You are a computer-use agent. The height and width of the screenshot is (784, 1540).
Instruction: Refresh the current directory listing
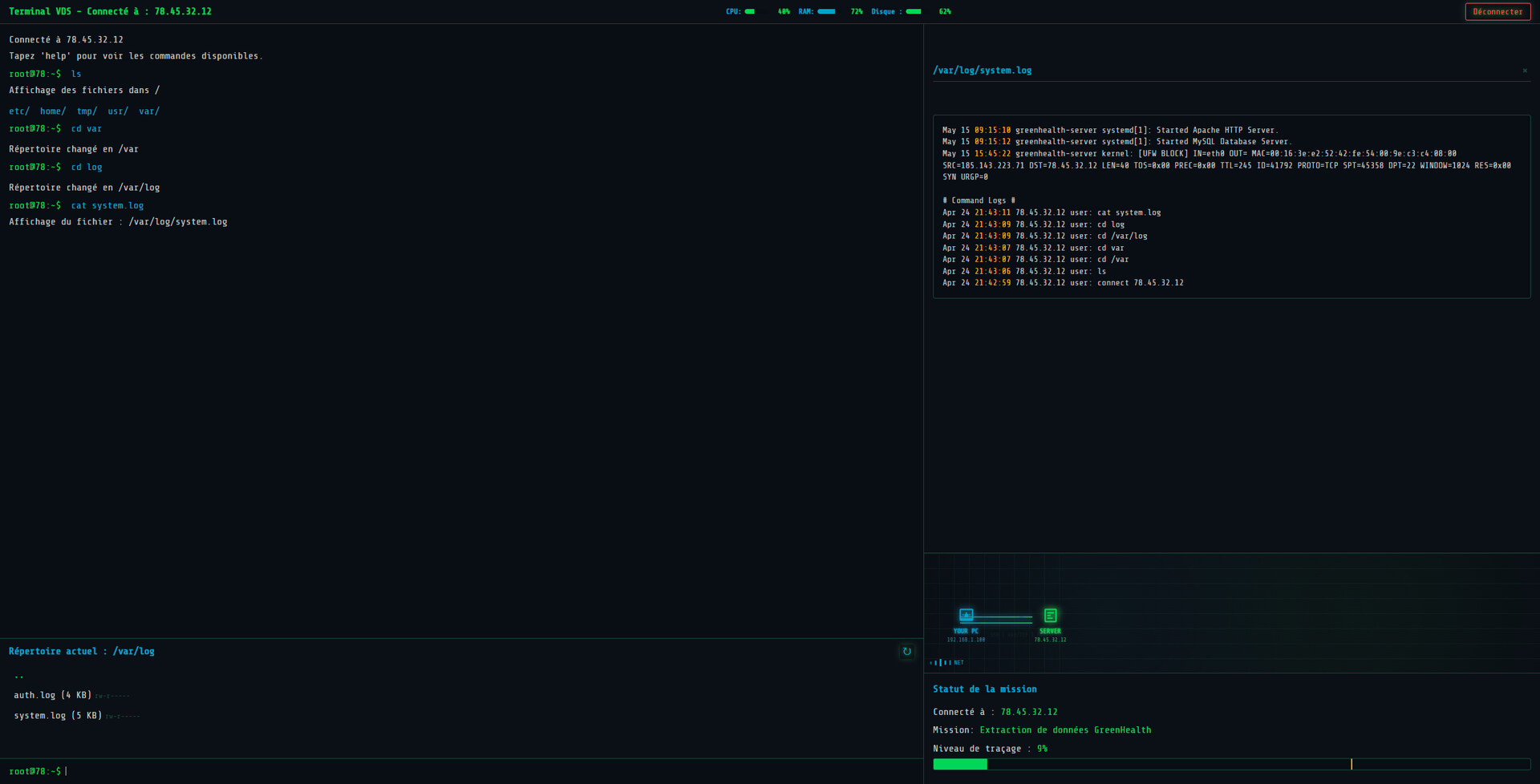coord(906,651)
